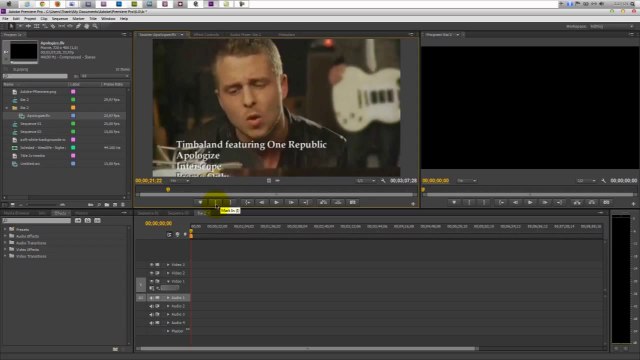Click Mark Out in Source monitor

(x=231, y=202)
